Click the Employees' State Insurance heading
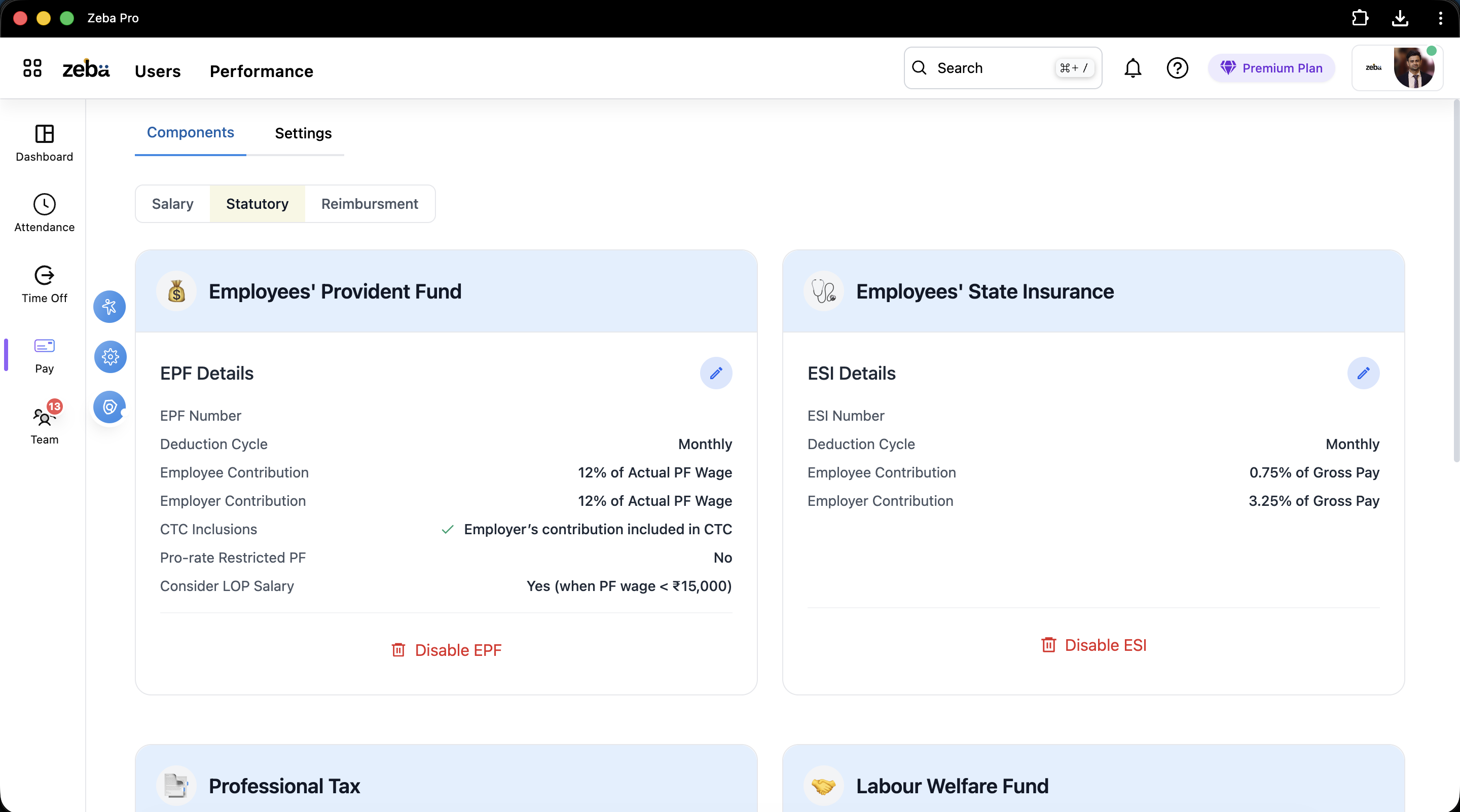This screenshot has height=812, width=1460. coord(985,291)
